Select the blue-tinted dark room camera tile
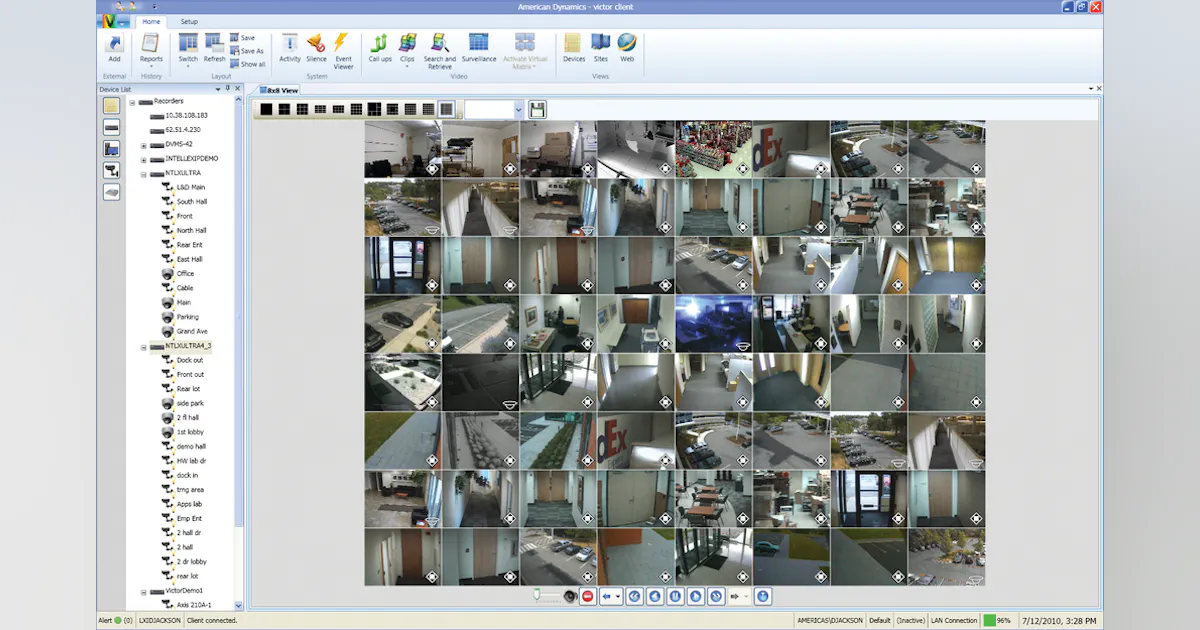The width and height of the screenshot is (1200, 630). [714, 323]
